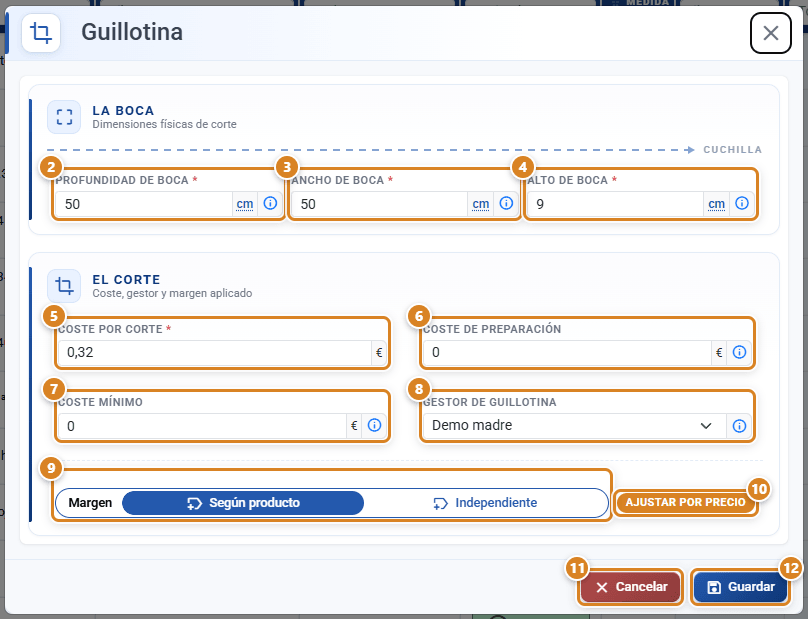Save the guillotine with Guardar

740,587
